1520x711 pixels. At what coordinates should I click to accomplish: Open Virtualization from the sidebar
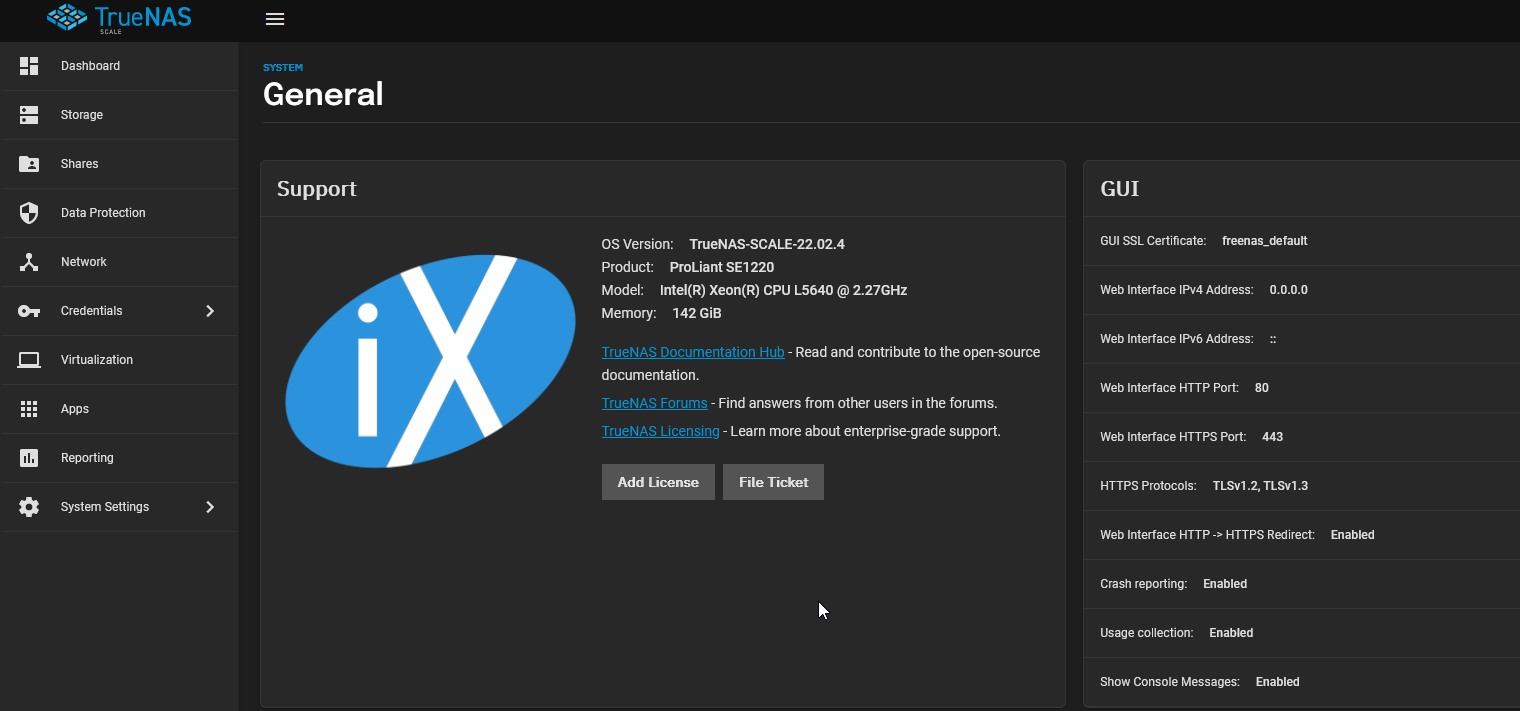119,360
